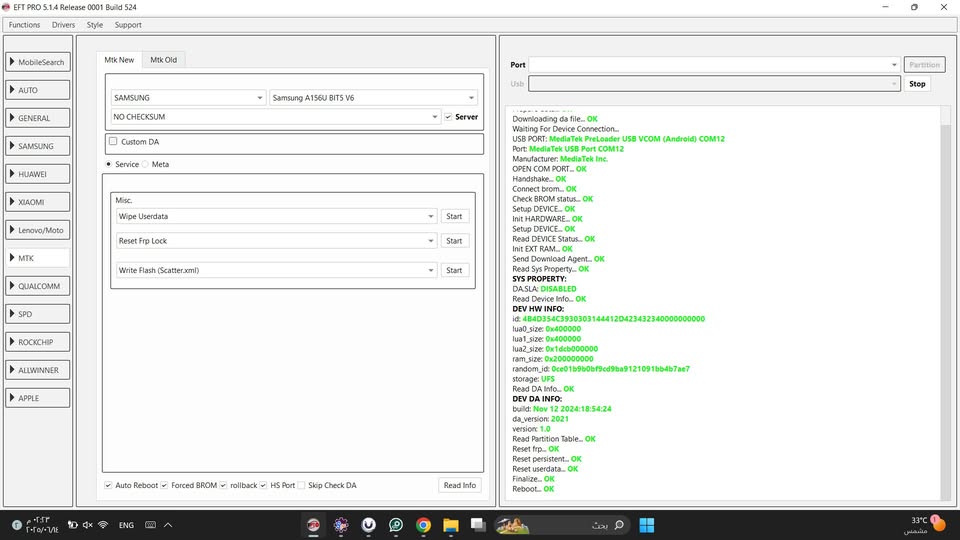Open the Drivers menu
Screen dimensions: 960x540
(x=63, y=24)
